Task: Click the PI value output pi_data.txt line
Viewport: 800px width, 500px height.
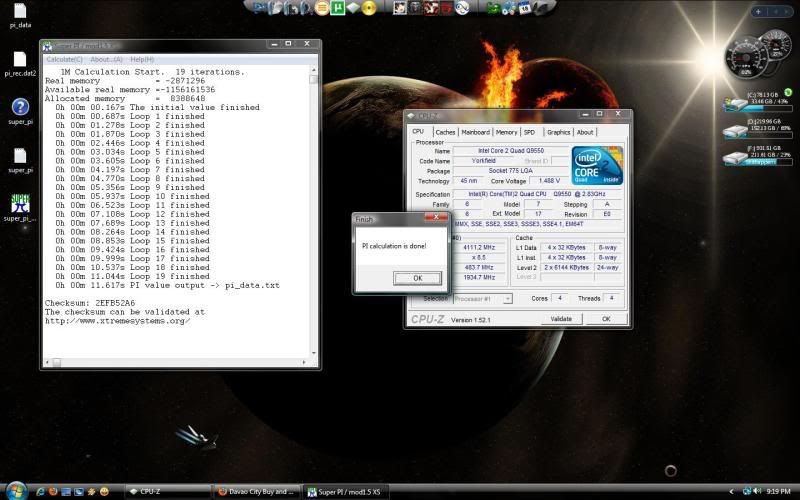Action: coord(167,285)
